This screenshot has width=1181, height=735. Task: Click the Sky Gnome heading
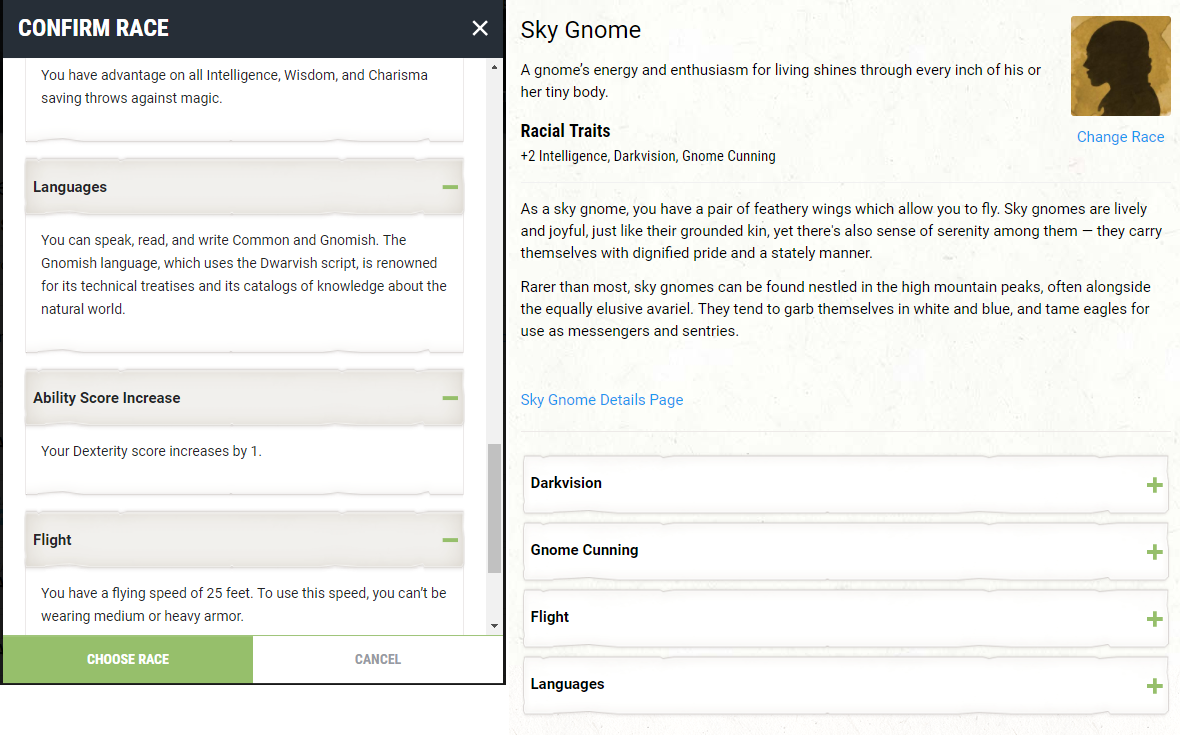coord(581,30)
